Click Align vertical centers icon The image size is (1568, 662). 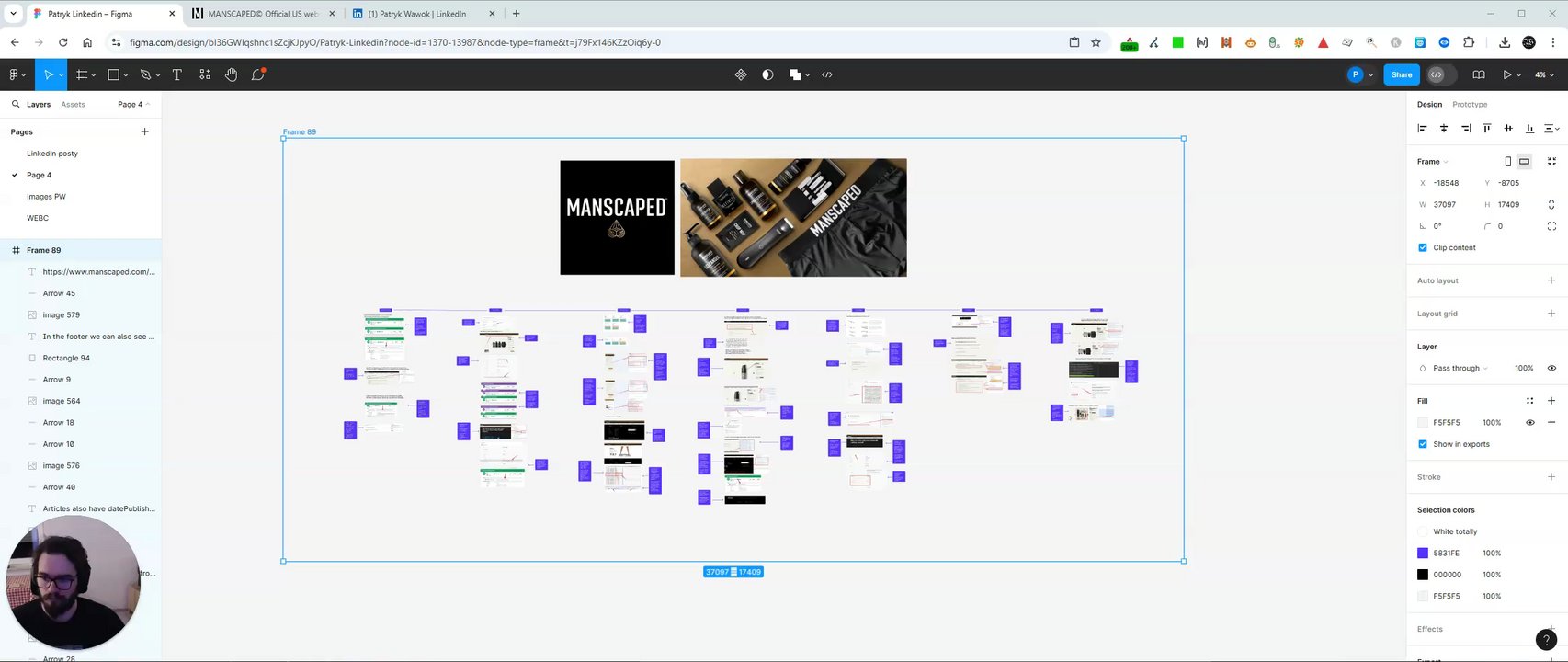(1508, 128)
